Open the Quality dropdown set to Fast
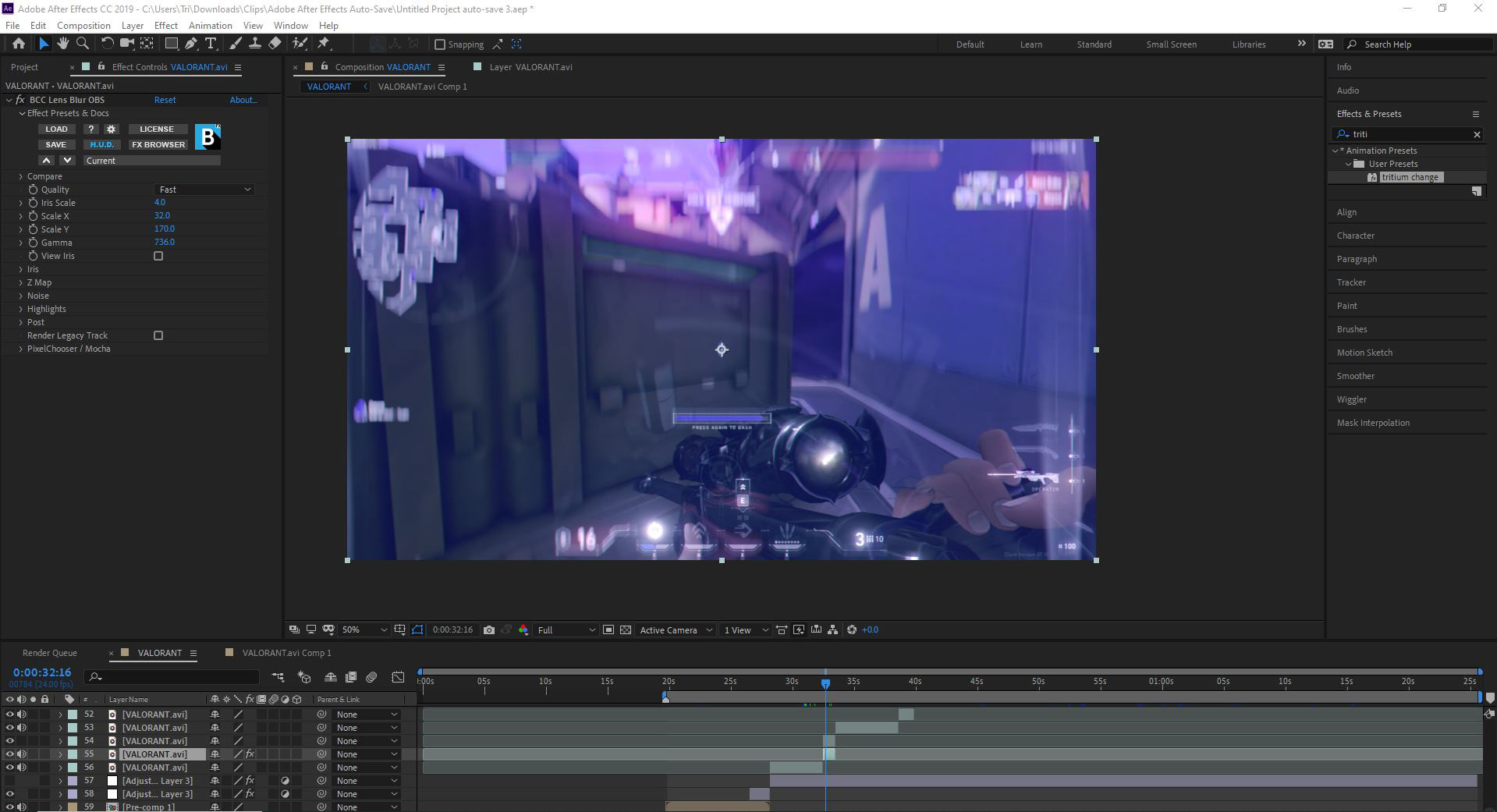This screenshot has width=1497, height=812. coord(204,190)
